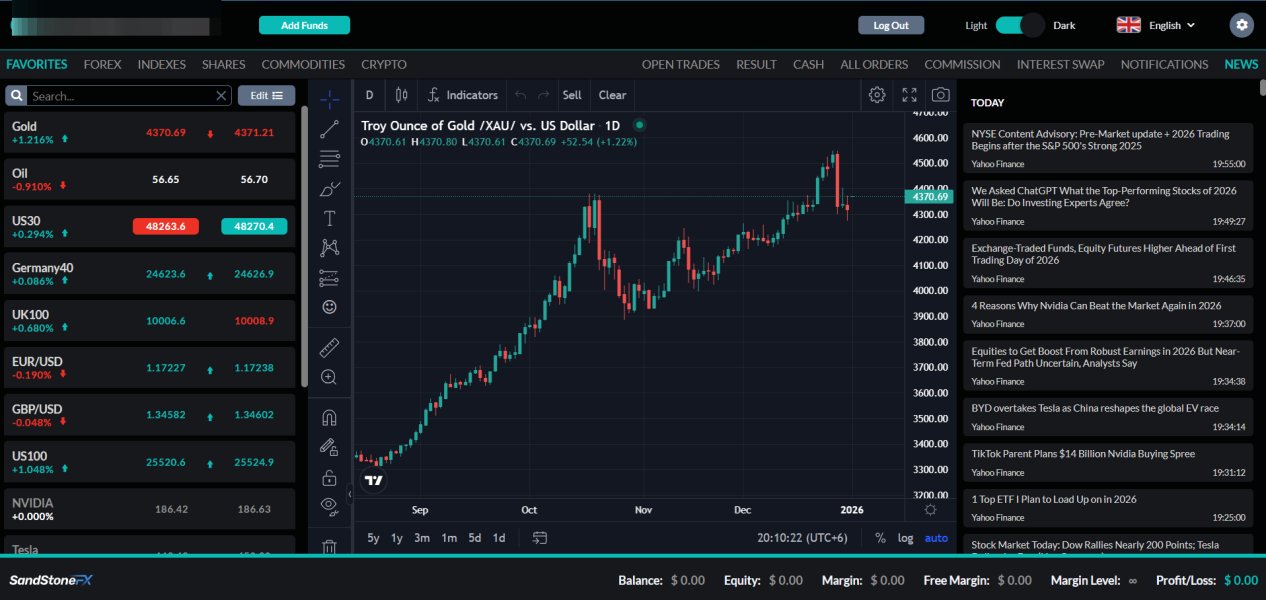Open the candlestick chart style selector

click(401, 95)
